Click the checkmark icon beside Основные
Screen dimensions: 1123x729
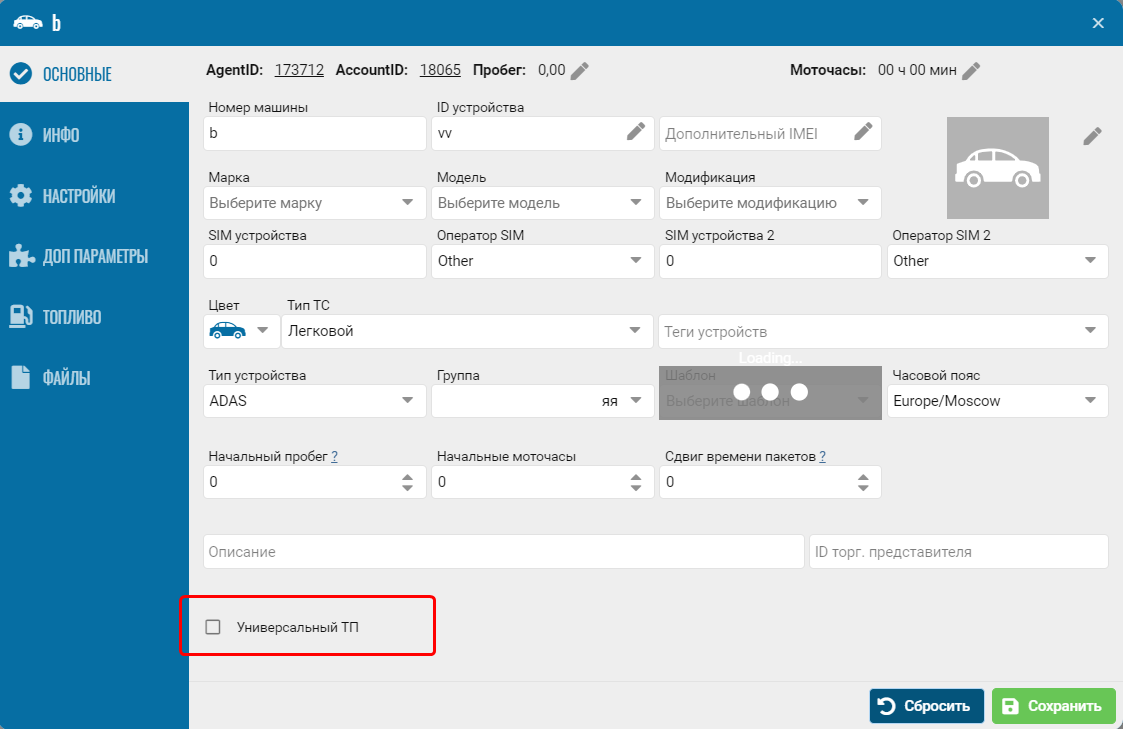21,74
